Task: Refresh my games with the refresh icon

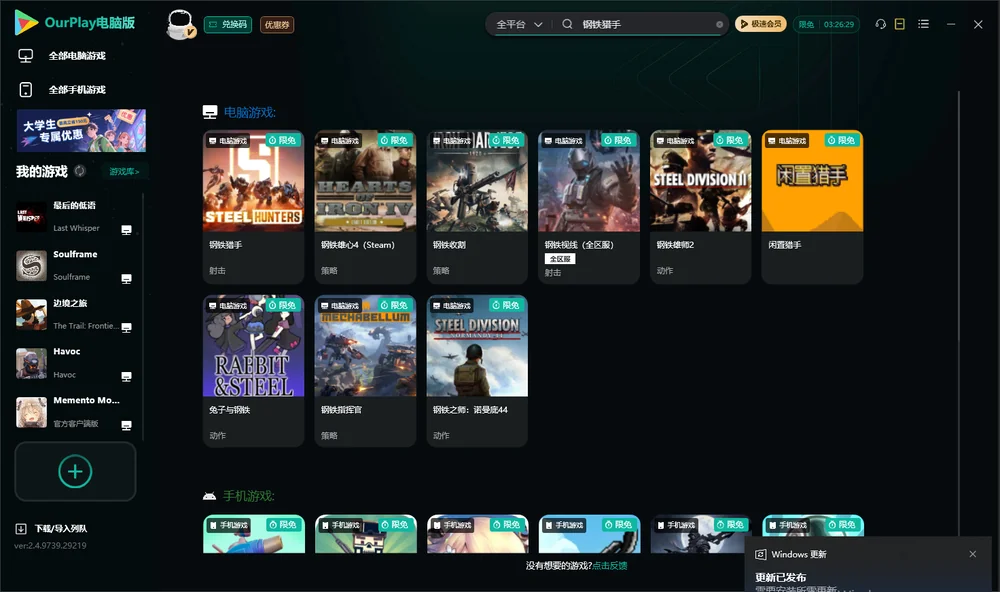Action: point(80,171)
